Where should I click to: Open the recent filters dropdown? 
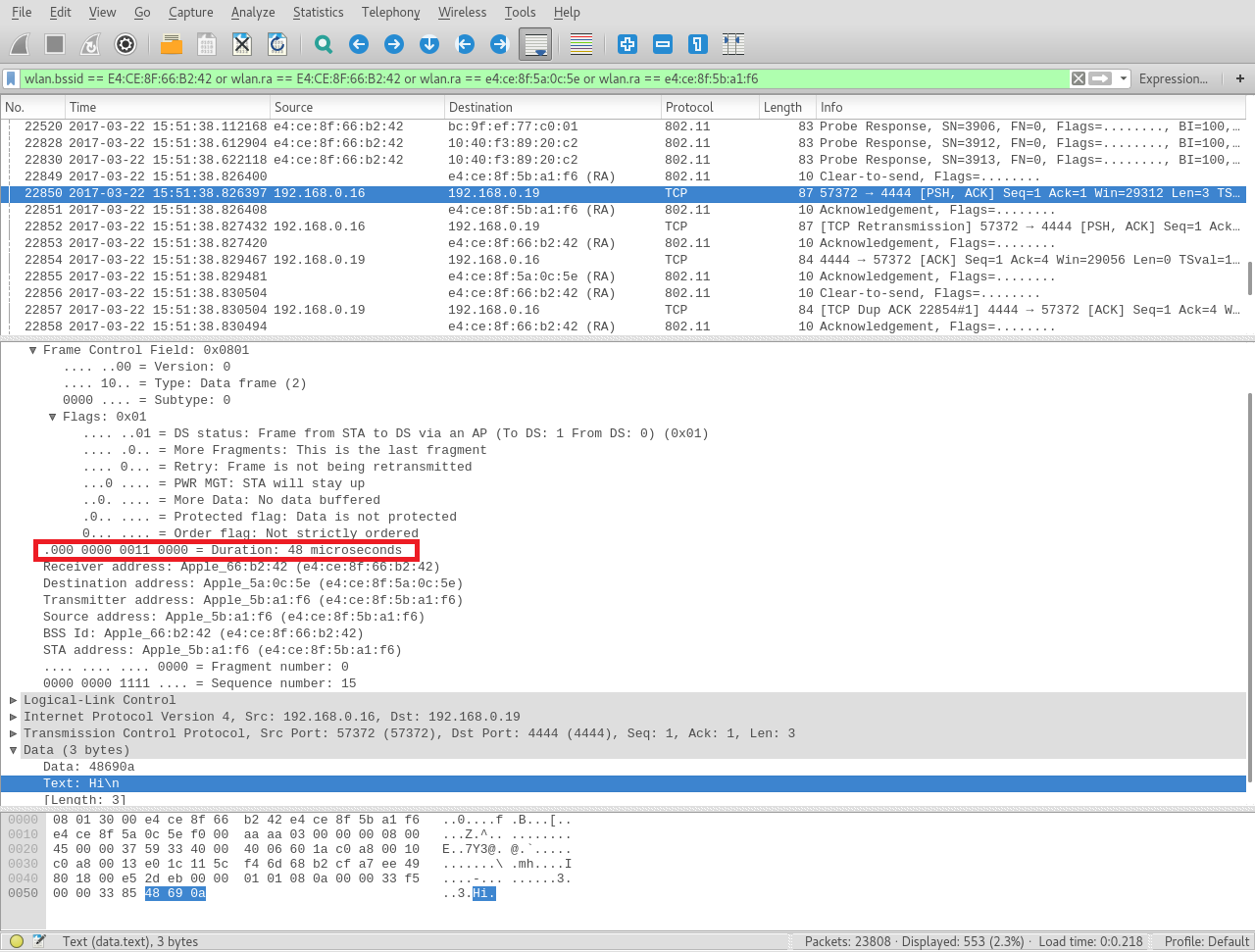click(x=1123, y=78)
